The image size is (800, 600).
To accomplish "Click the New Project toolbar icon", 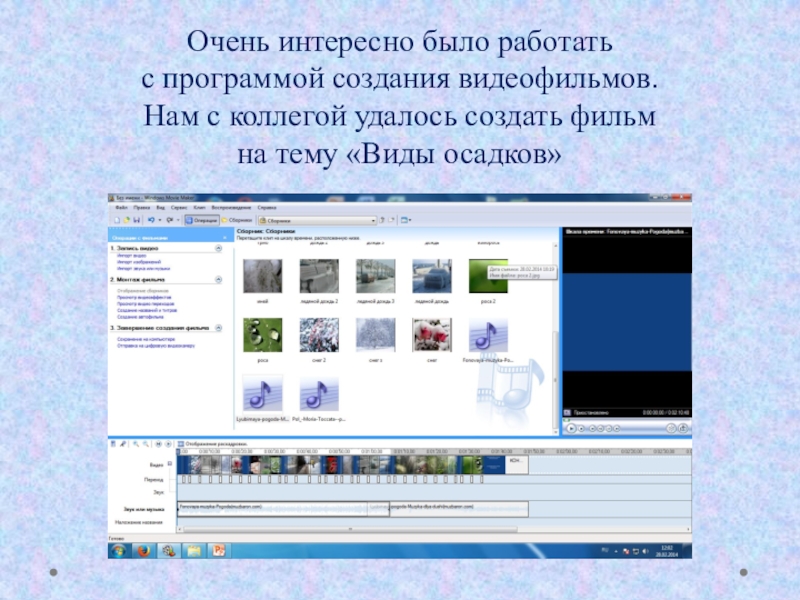I will point(117,220).
